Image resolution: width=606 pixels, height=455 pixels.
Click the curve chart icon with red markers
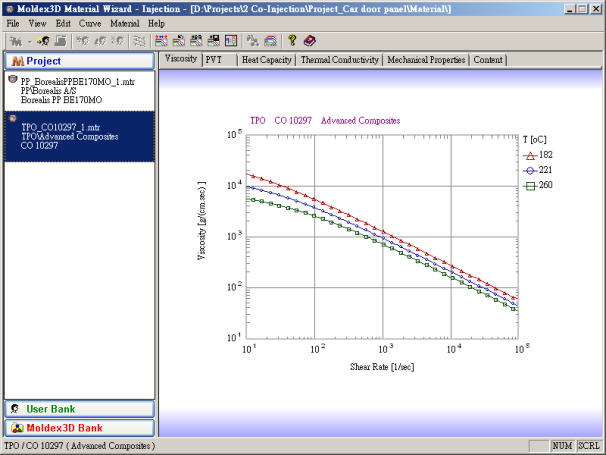(x=161, y=41)
